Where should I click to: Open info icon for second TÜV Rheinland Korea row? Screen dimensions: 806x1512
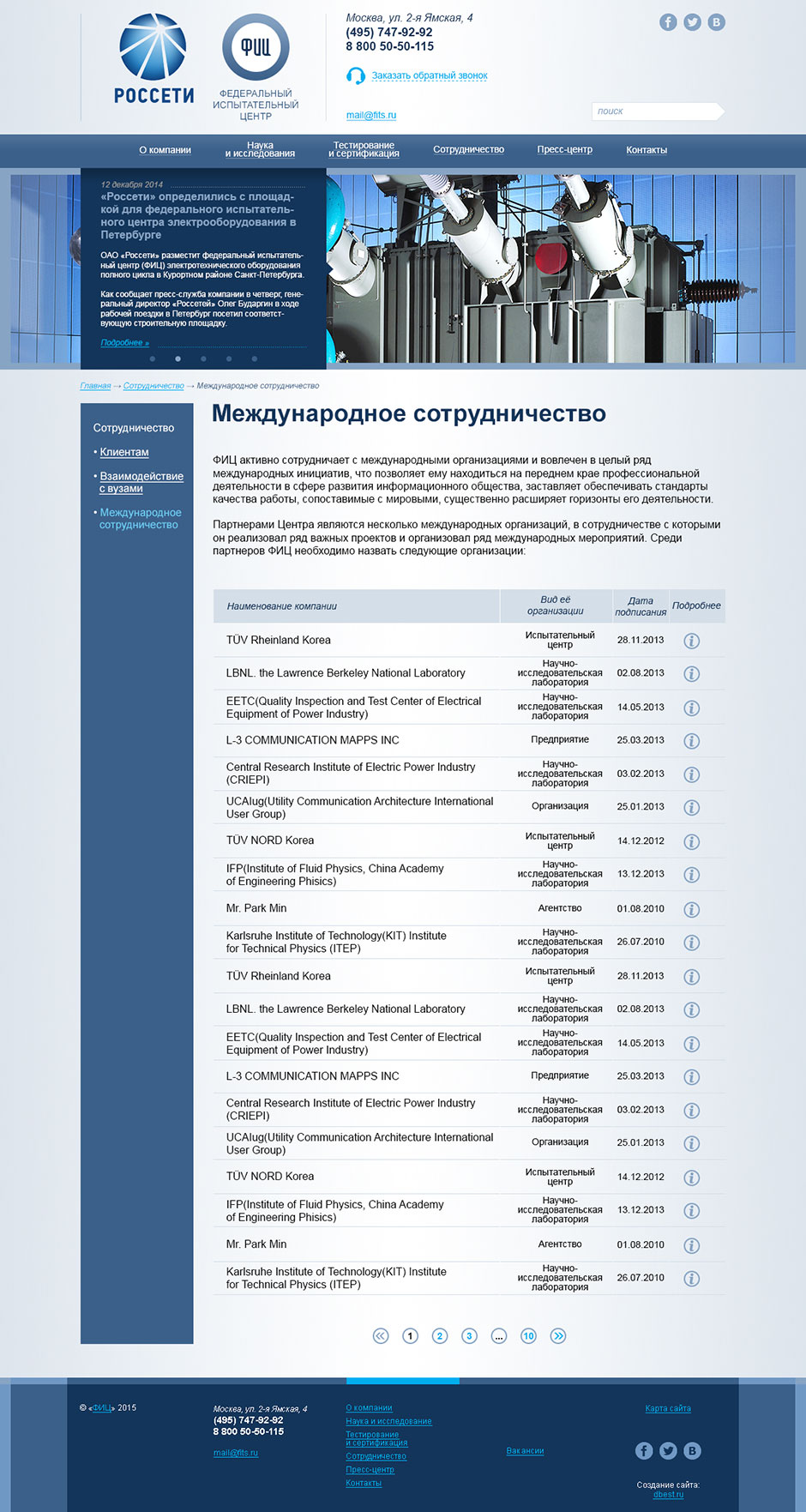[691, 977]
